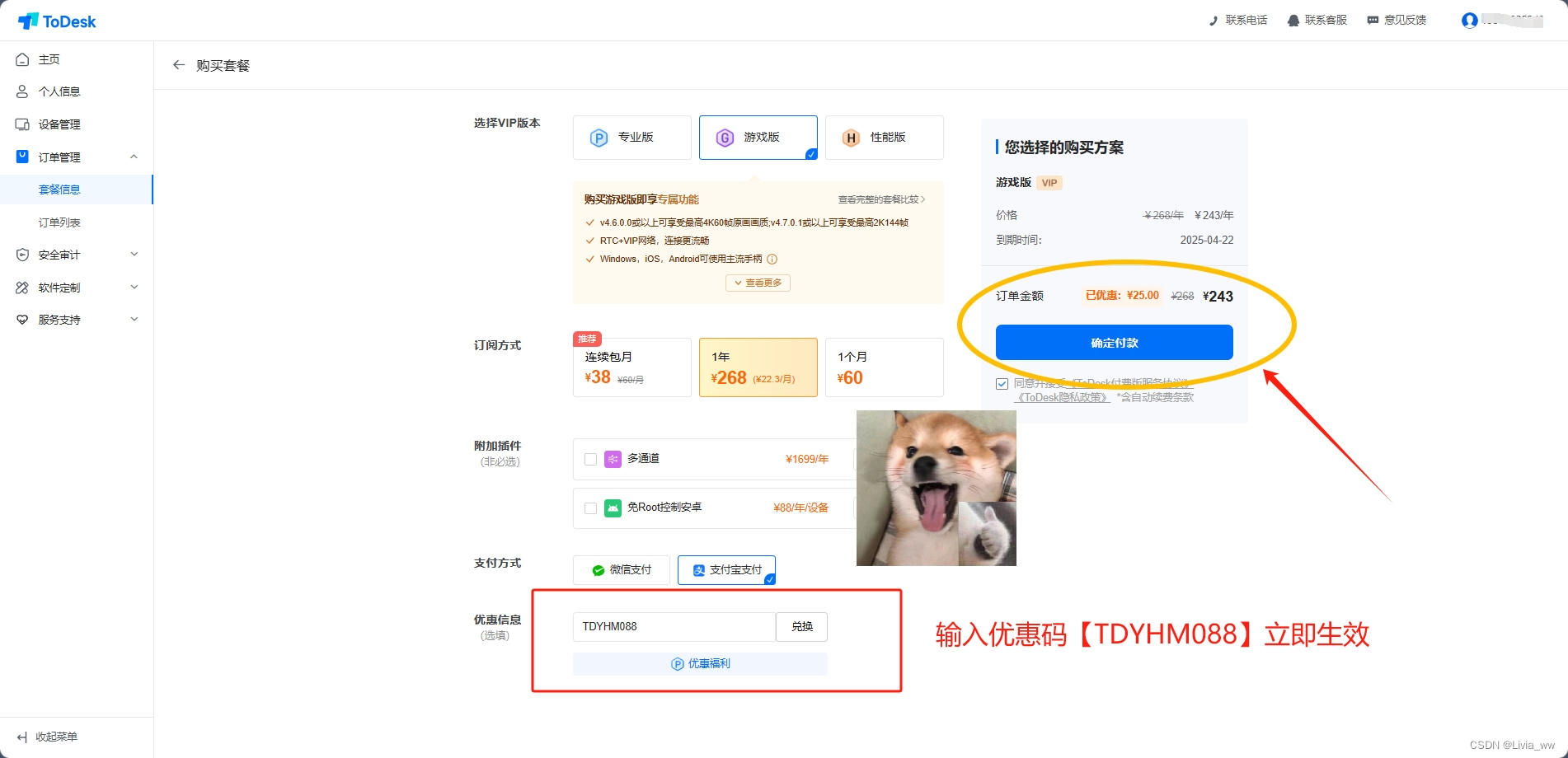Click the shield icon beside 安全审计

coord(22,255)
